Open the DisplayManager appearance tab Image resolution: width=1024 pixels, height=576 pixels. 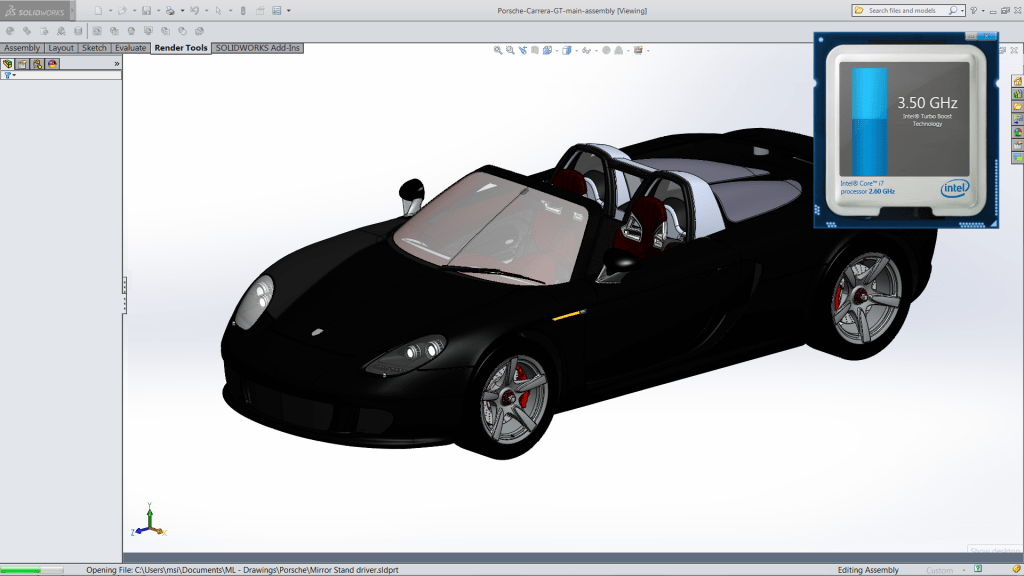click(x=52, y=63)
